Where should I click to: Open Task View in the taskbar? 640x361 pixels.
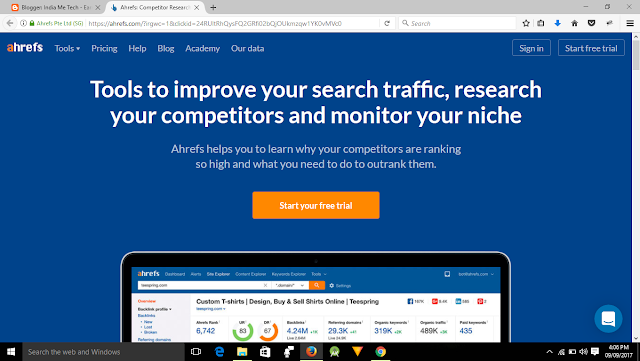pos(196,352)
